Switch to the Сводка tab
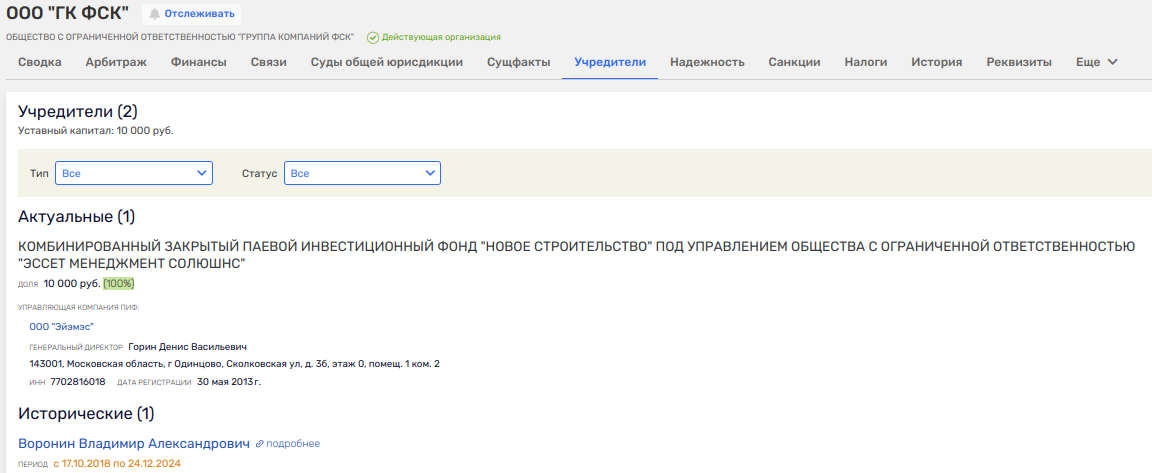Image resolution: width=1152 pixels, height=473 pixels. point(40,62)
